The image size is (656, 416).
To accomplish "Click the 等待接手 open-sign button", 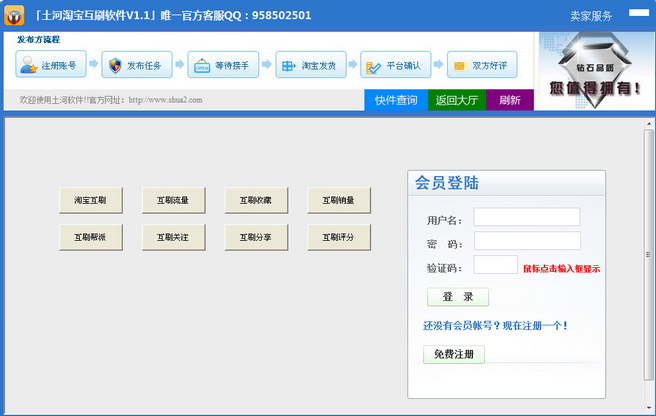I will (x=223, y=64).
